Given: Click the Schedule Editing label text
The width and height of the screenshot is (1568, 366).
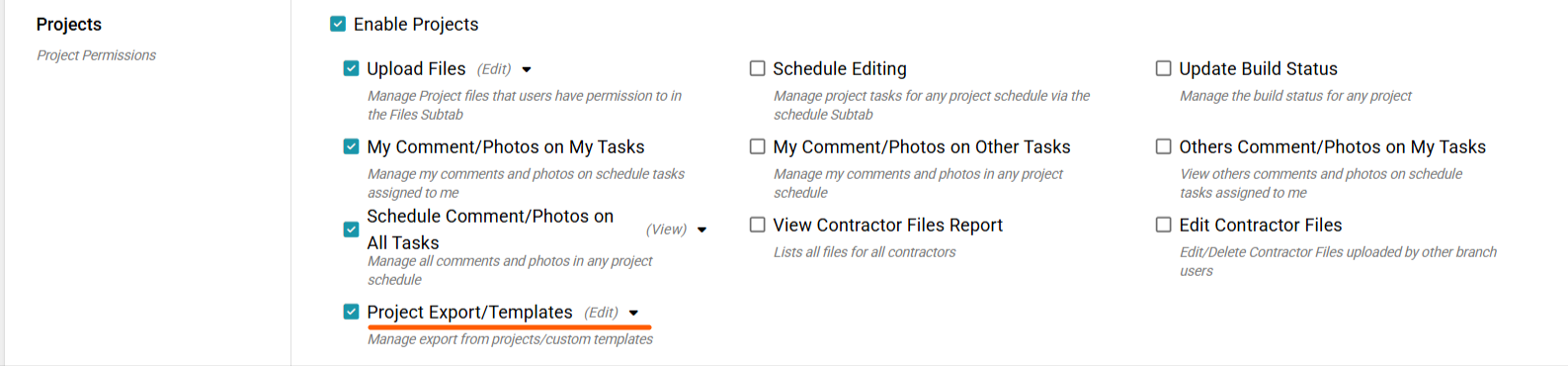Looking at the screenshot, I should tap(840, 68).
